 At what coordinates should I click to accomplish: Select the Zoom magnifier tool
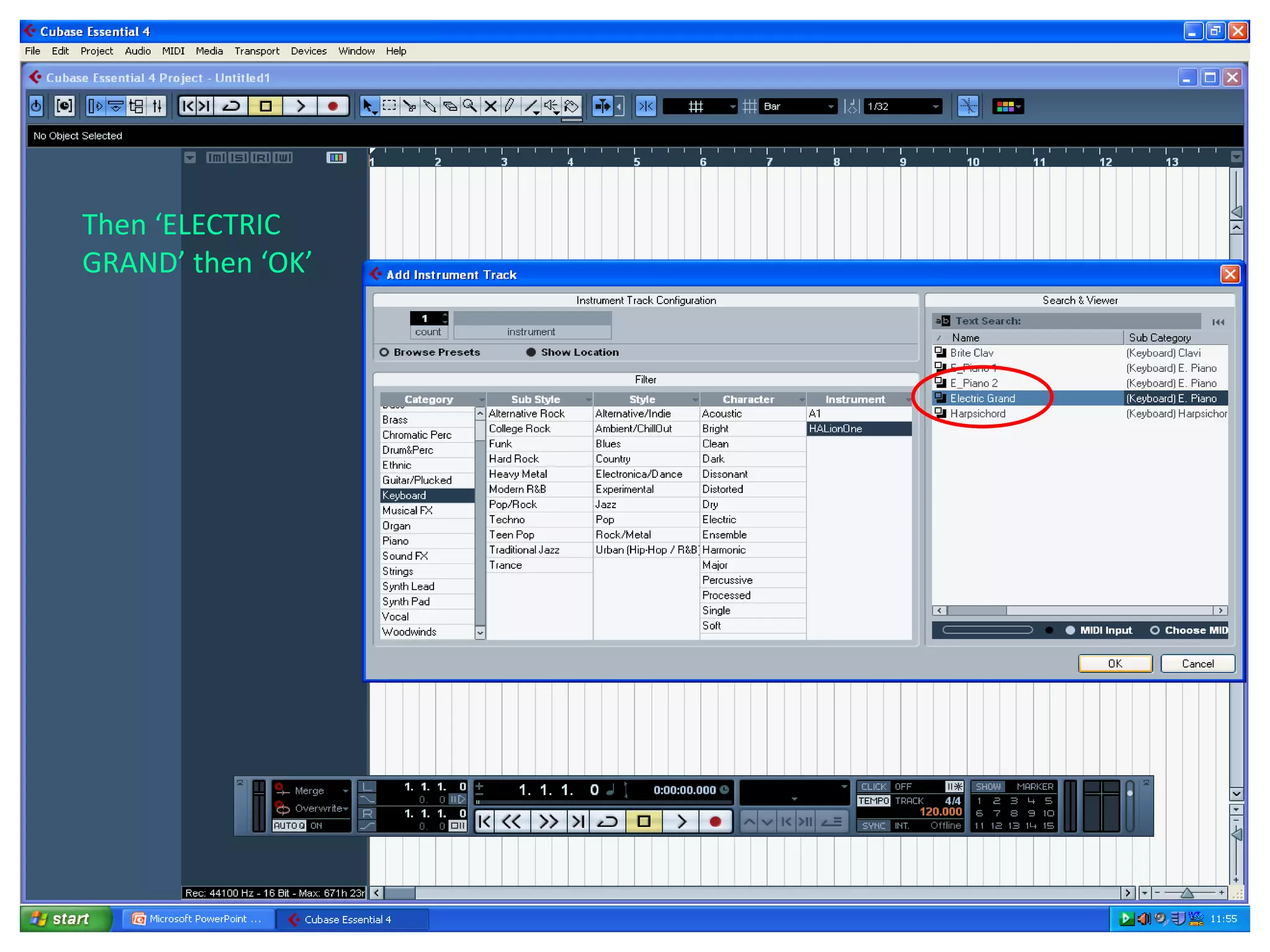470,107
